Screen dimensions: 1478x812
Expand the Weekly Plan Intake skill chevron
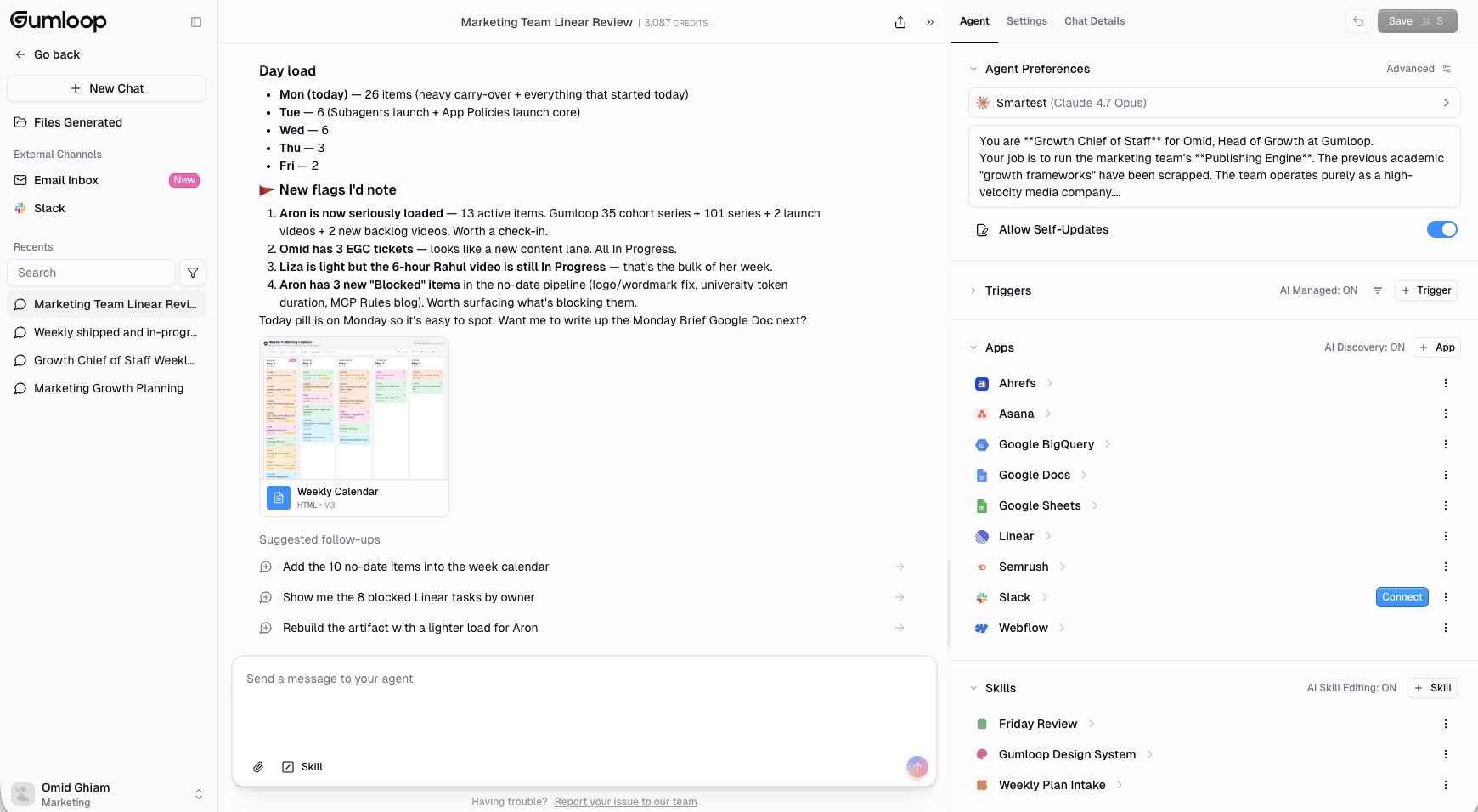click(x=1120, y=785)
